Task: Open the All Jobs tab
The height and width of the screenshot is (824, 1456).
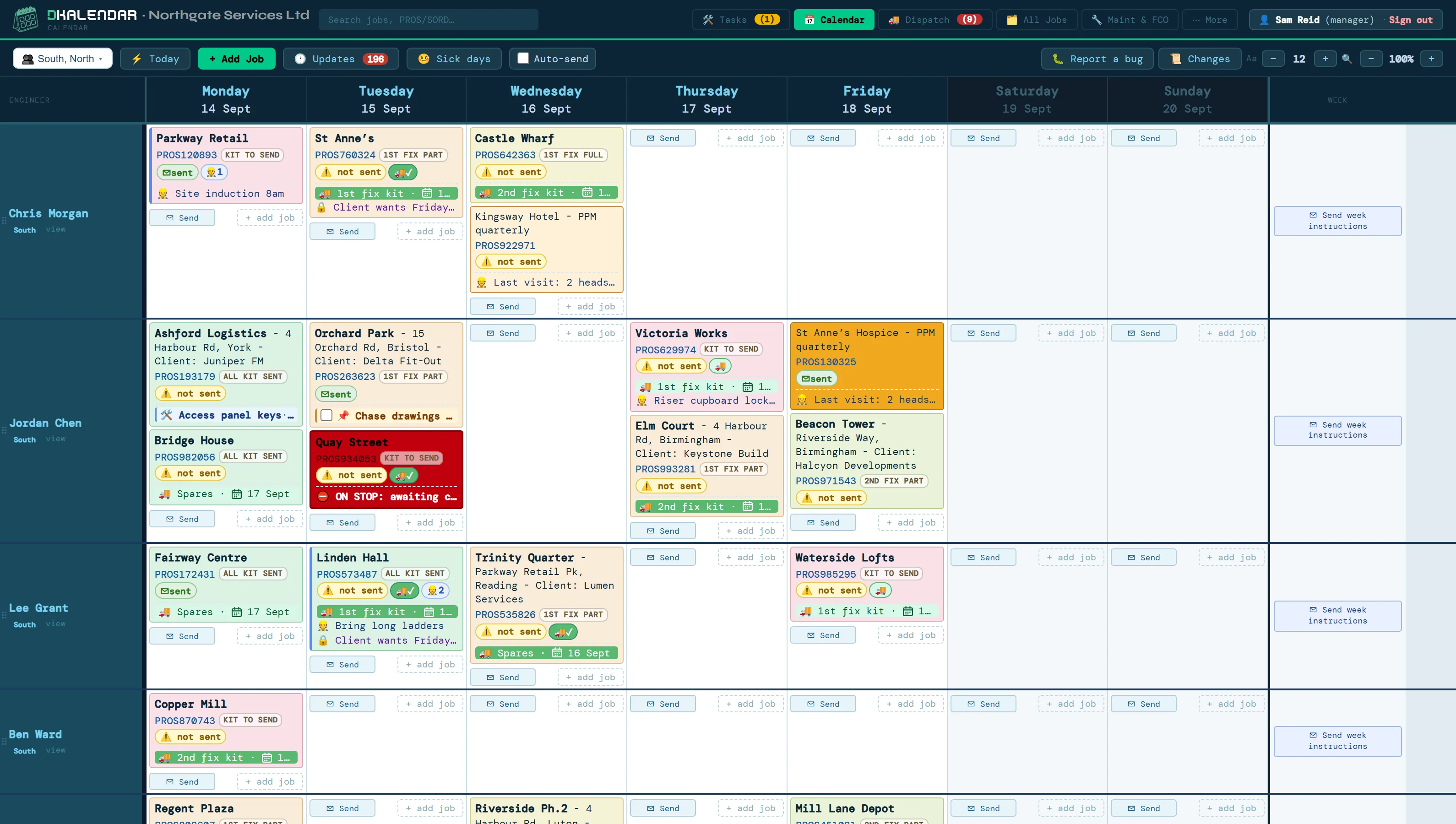Action: (1037, 20)
